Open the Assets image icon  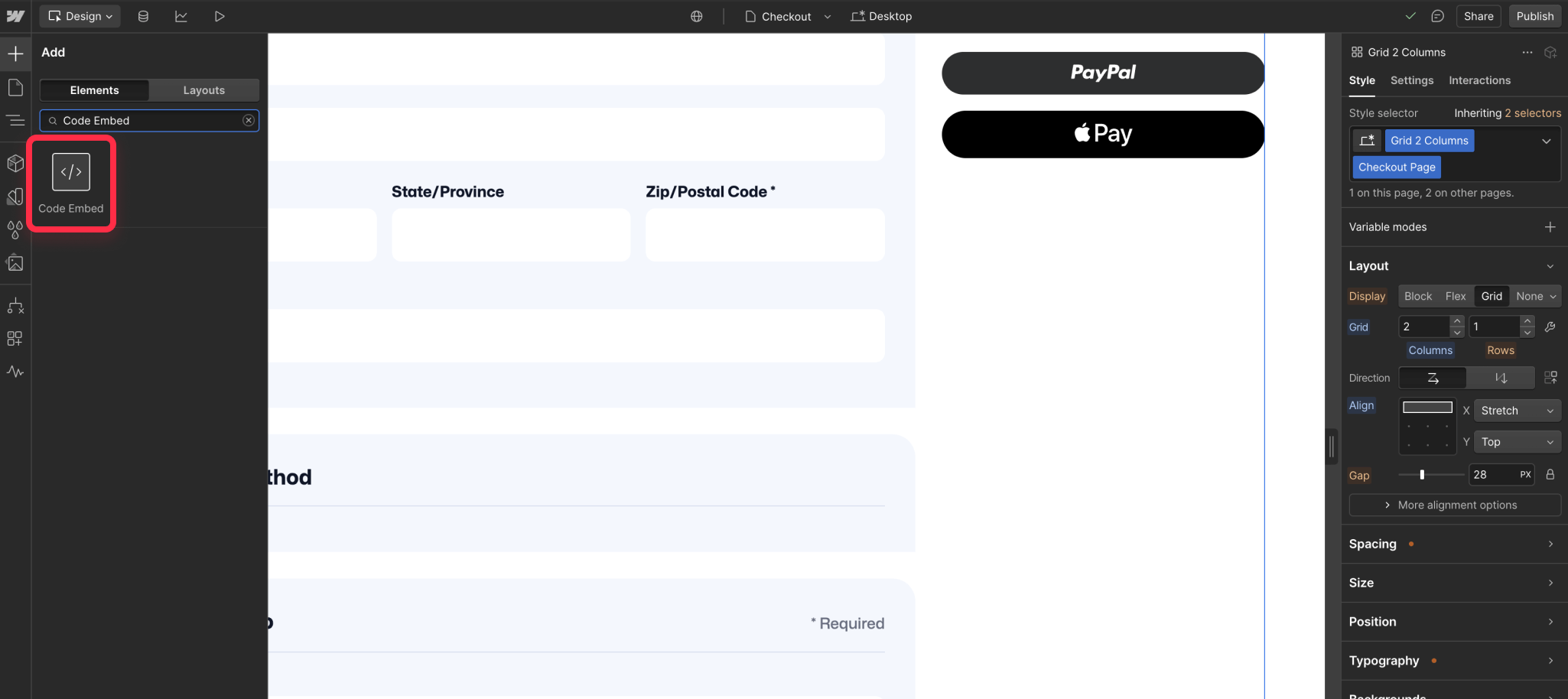coord(15,263)
